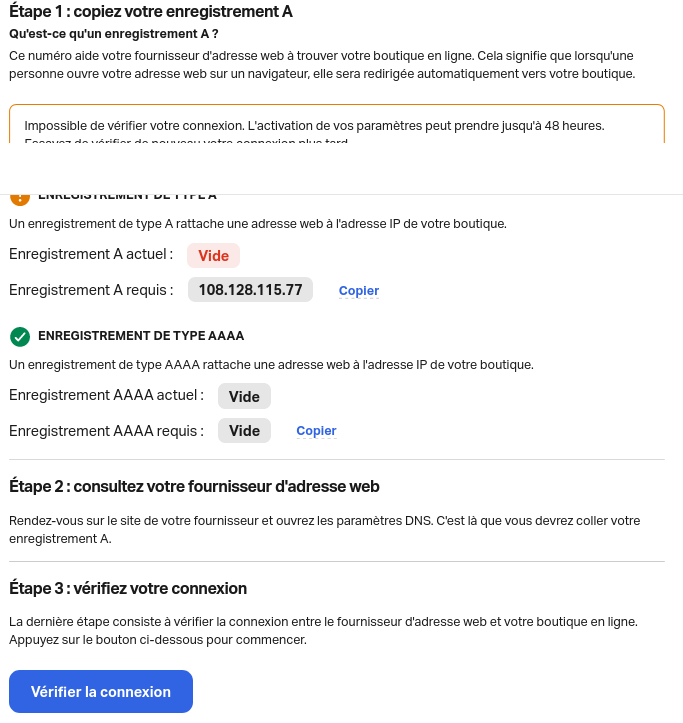Click the orange warning icon for type A record
The width and height of the screenshot is (683, 723).
coord(19,197)
